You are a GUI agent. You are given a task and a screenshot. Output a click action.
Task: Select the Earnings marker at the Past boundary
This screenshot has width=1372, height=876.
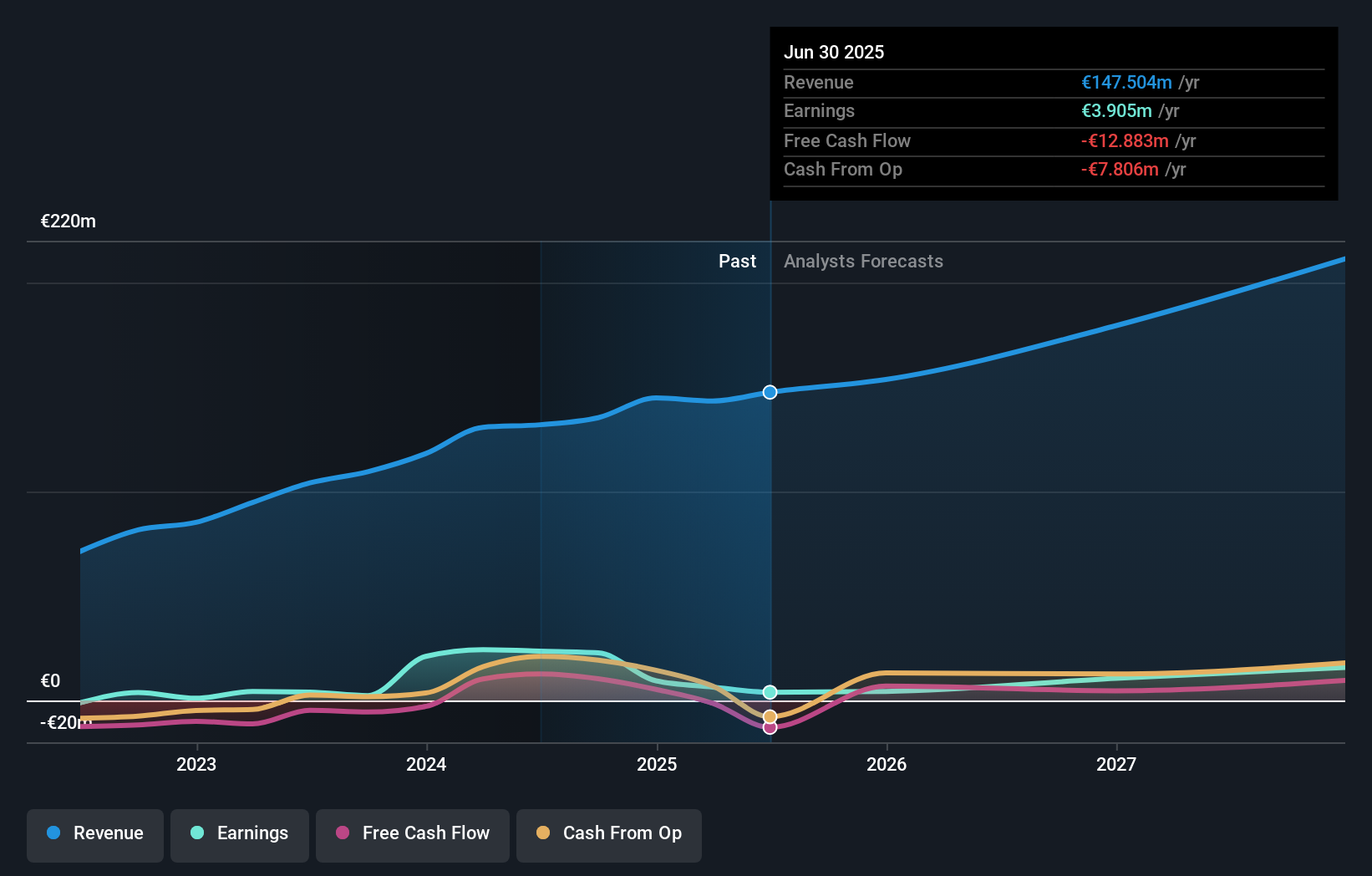pos(770,691)
